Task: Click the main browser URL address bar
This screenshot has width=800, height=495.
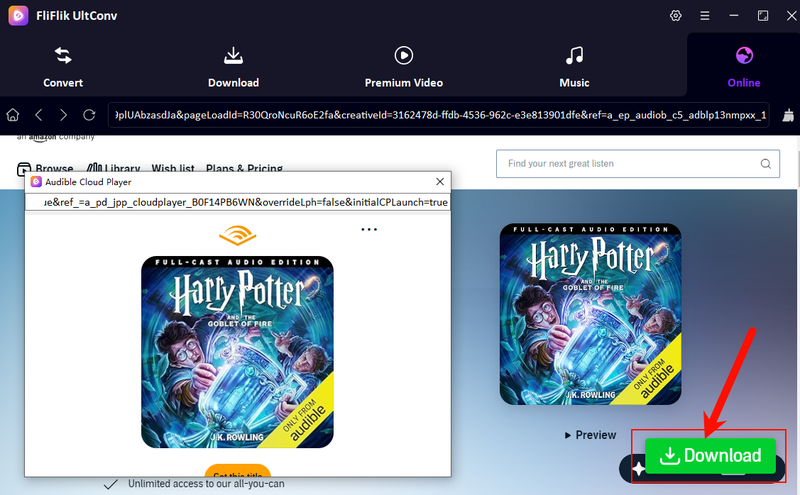Action: 439,115
